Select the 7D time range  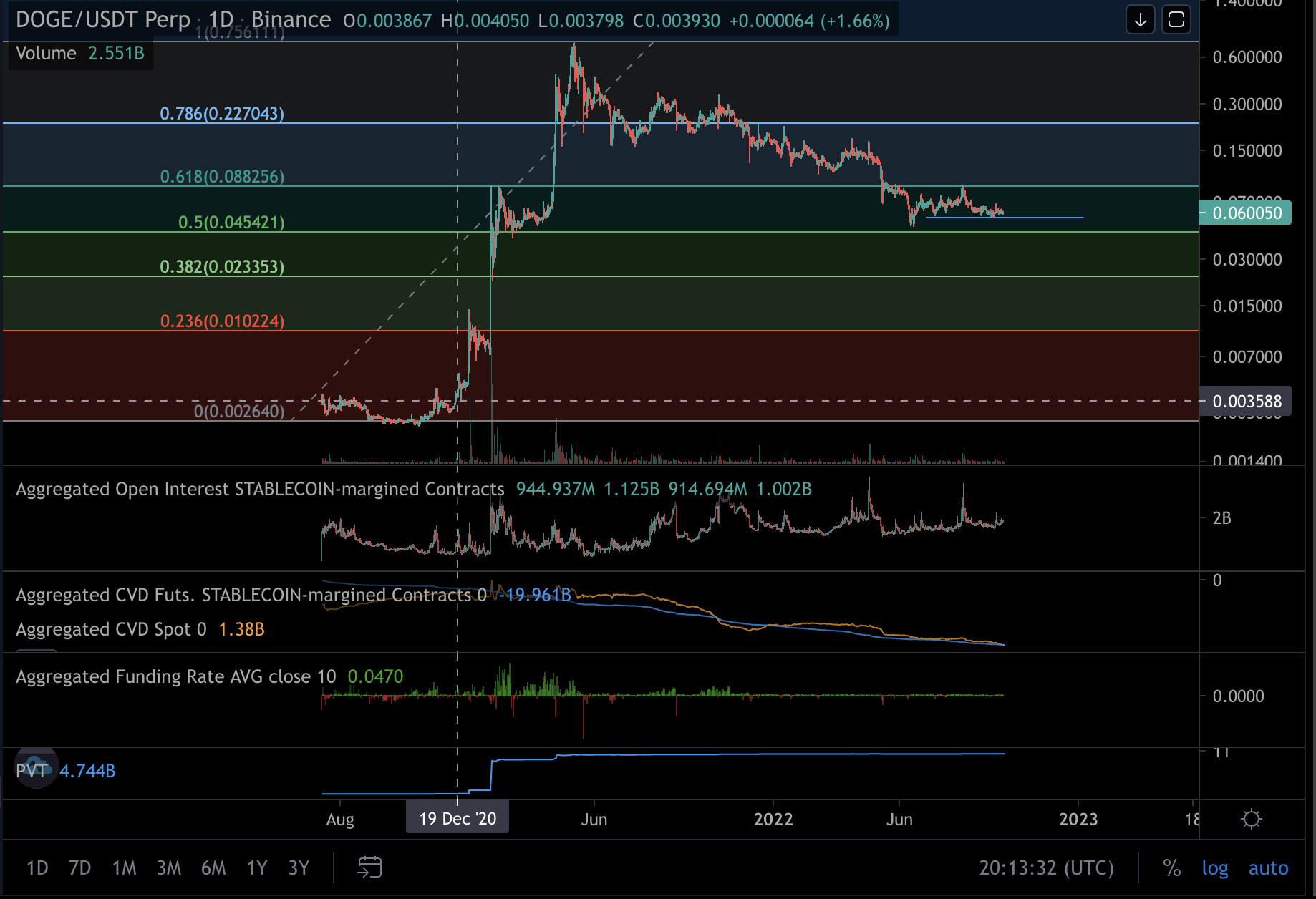coord(79,868)
